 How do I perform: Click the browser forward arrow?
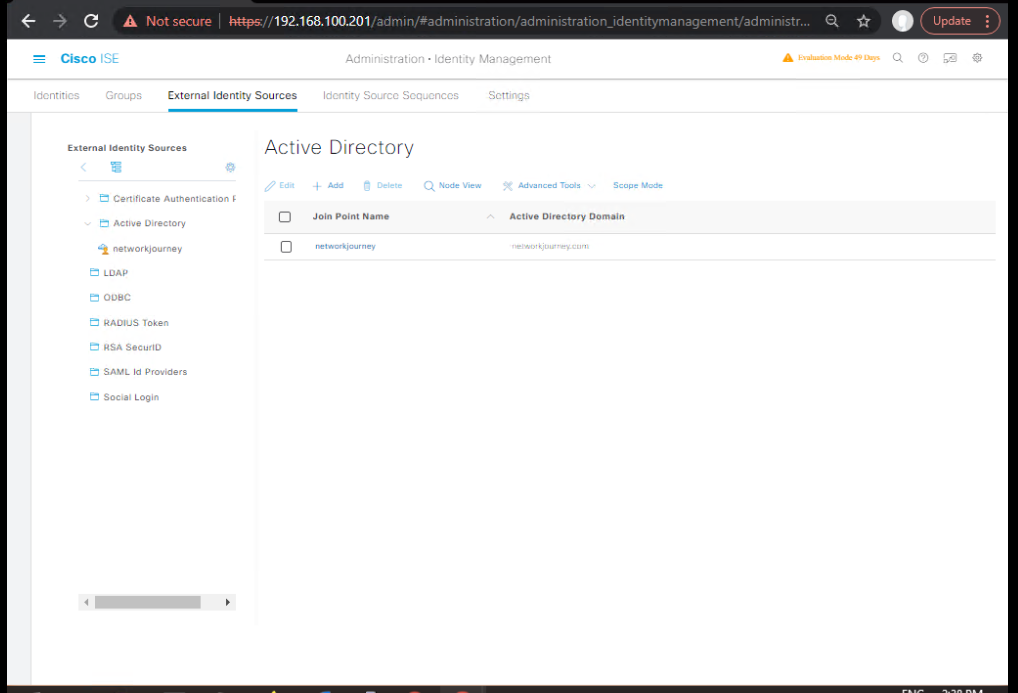coord(60,21)
